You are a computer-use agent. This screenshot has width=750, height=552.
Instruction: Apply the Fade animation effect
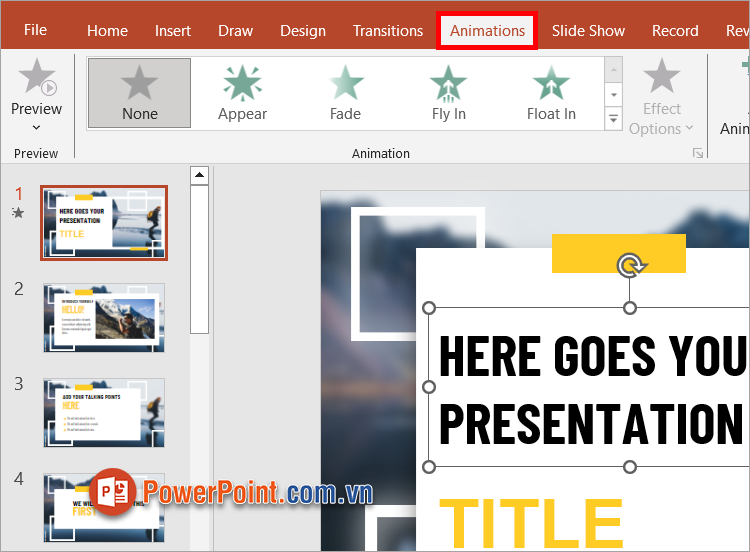[x=345, y=93]
